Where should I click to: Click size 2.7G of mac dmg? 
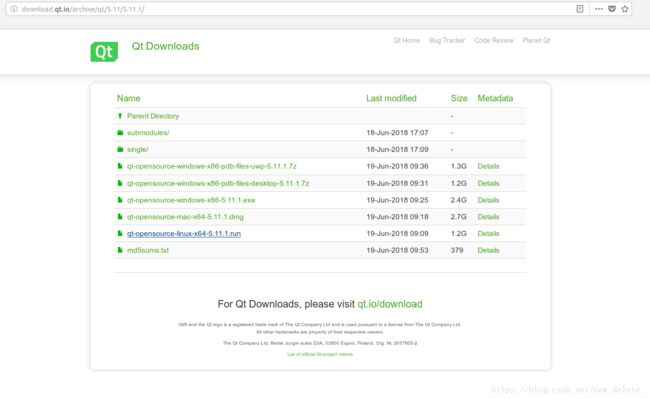pyautogui.click(x=458, y=217)
